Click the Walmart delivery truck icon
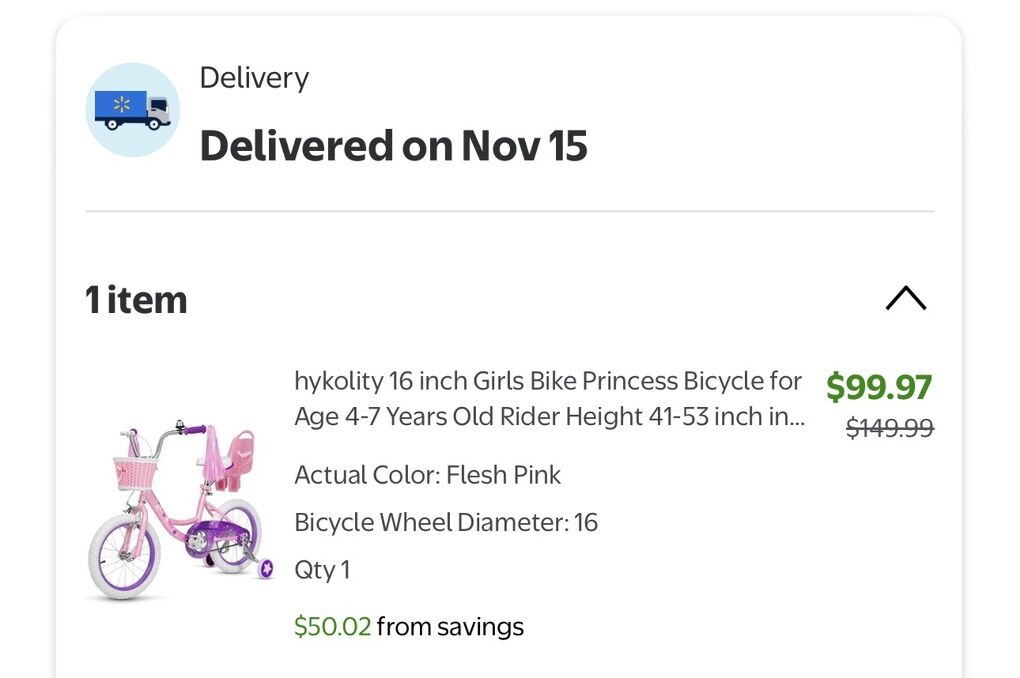1020x678 pixels. 132,110
